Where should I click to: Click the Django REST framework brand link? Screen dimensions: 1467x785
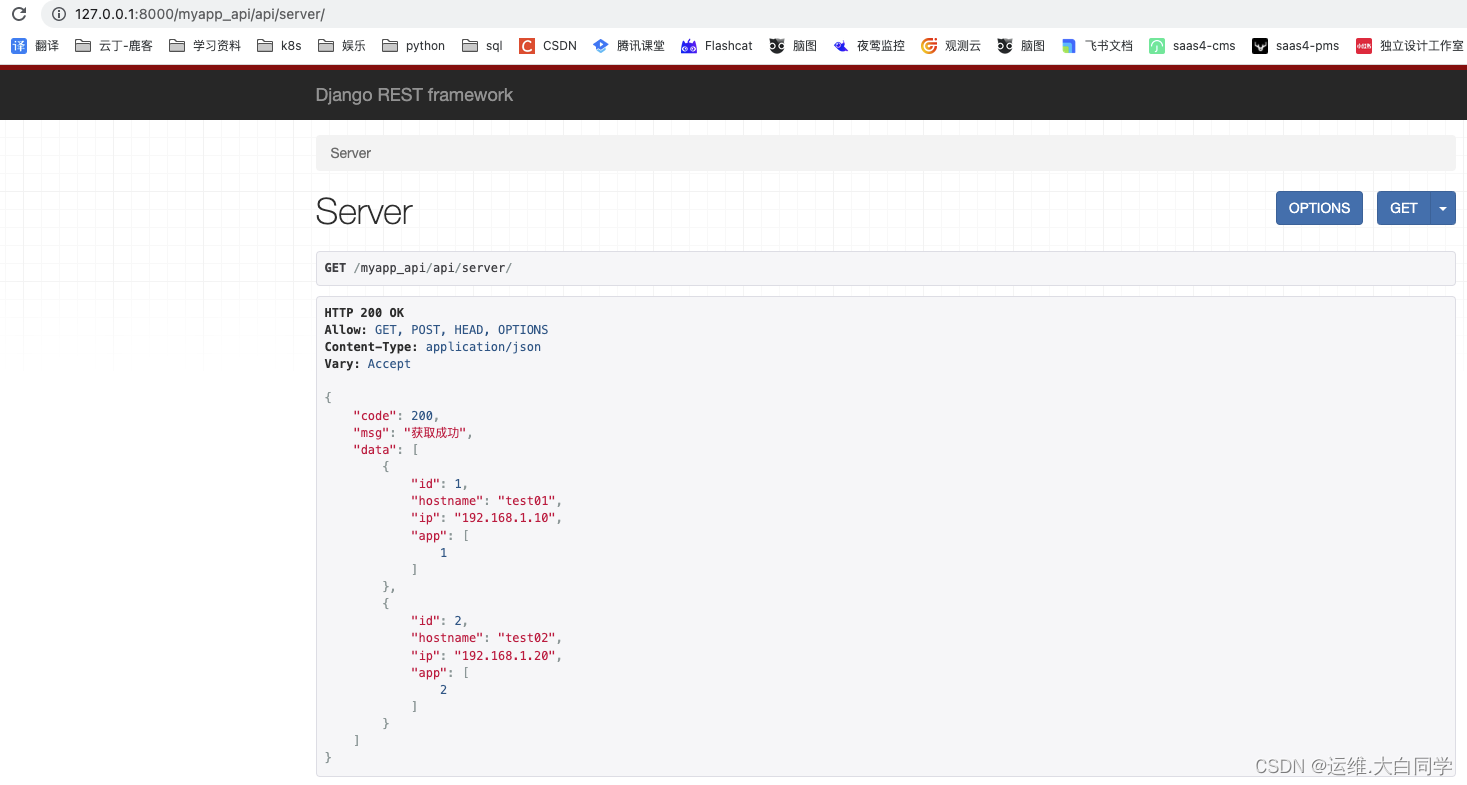414,95
